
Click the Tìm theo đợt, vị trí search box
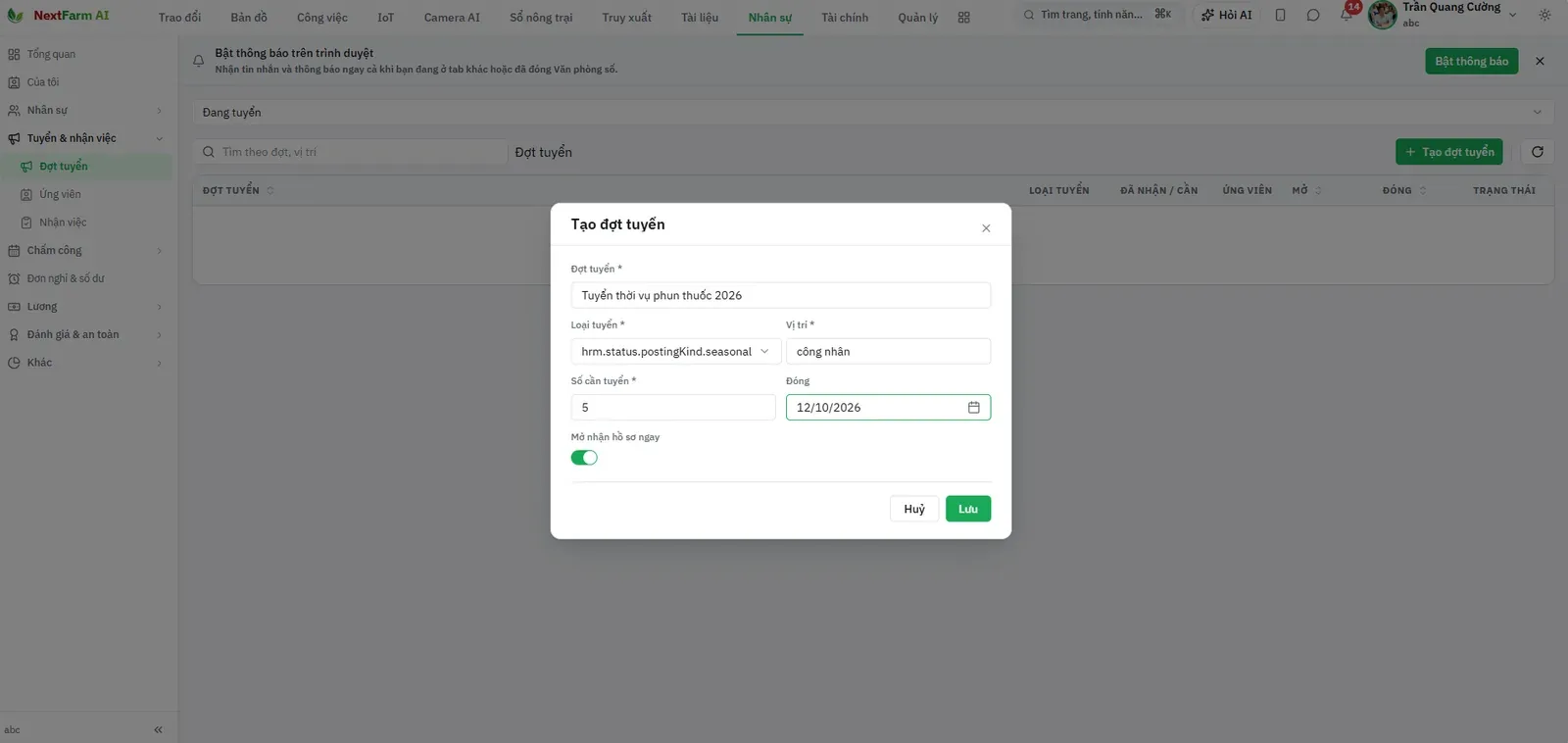coord(351,152)
